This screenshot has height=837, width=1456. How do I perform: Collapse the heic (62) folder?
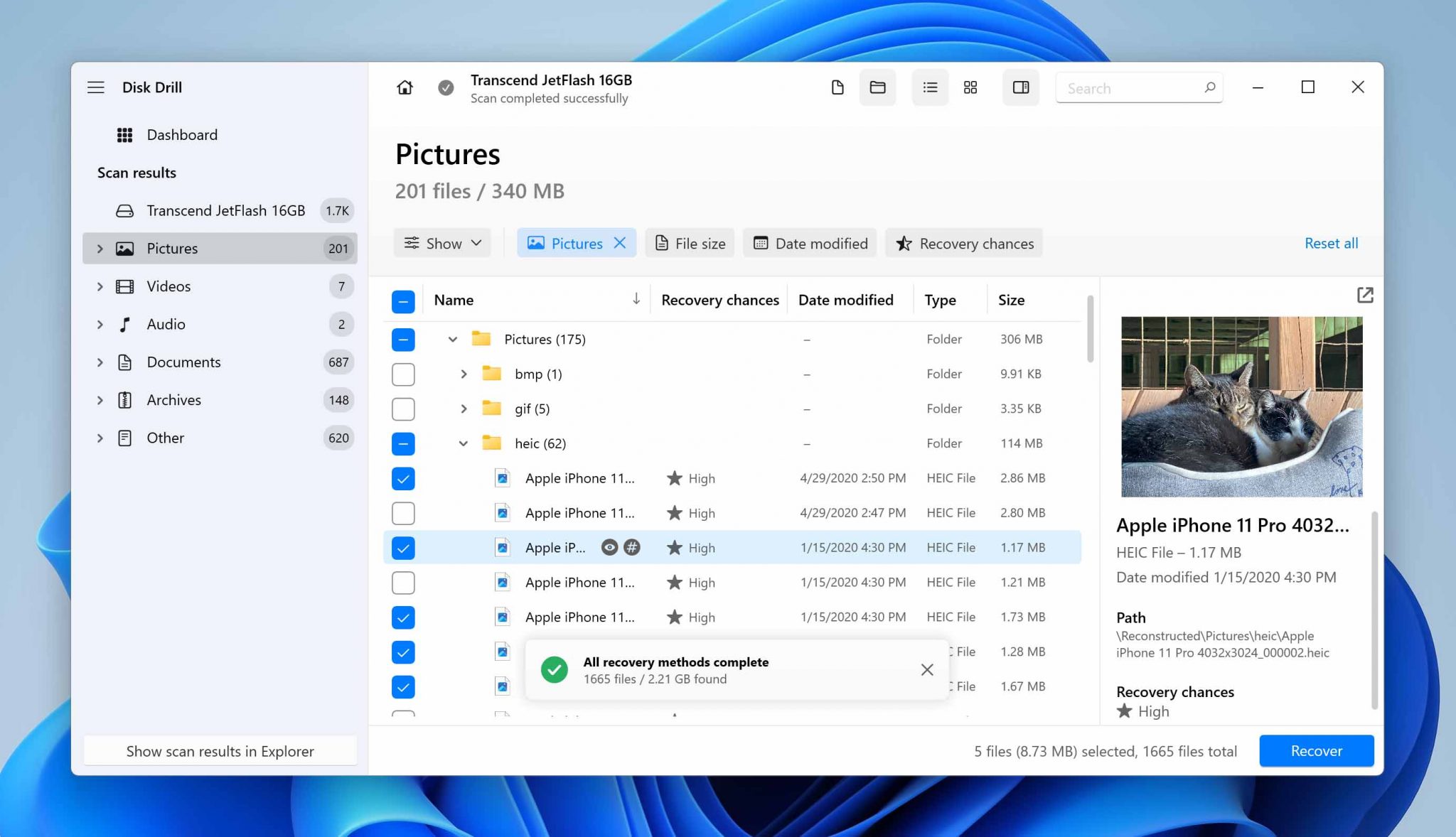click(x=463, y=444)
